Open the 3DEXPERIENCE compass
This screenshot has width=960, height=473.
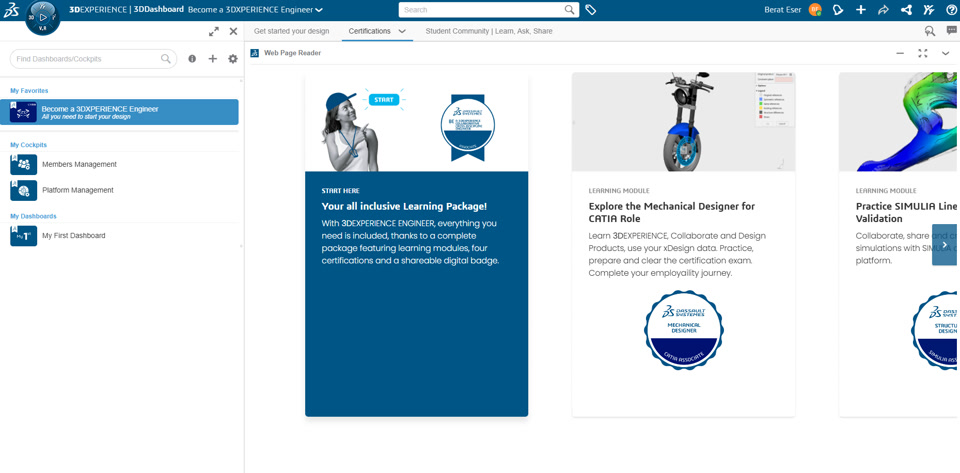(43, 18)
